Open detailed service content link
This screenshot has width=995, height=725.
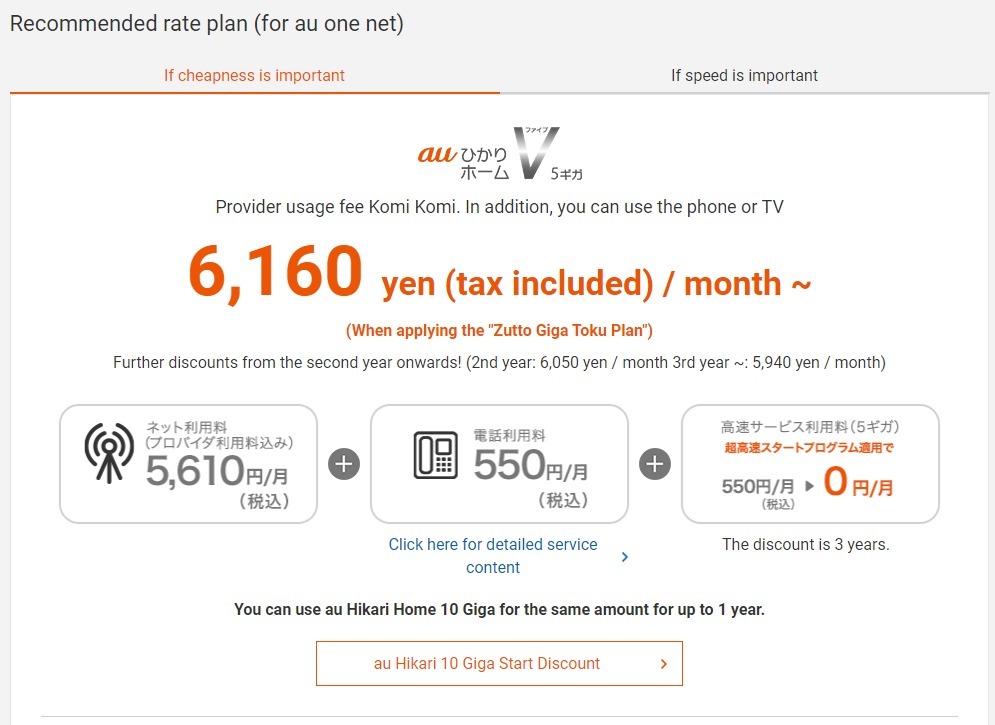click(x=493, y=555)
